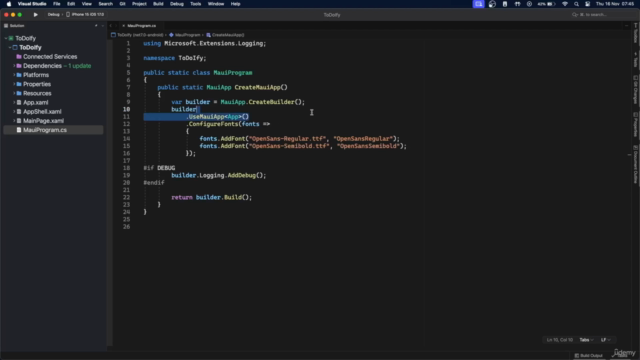The height and width of the screenshot is (360, 640).
Task: Navigate forward with the editor right arrow
Action: click(116, 26)
